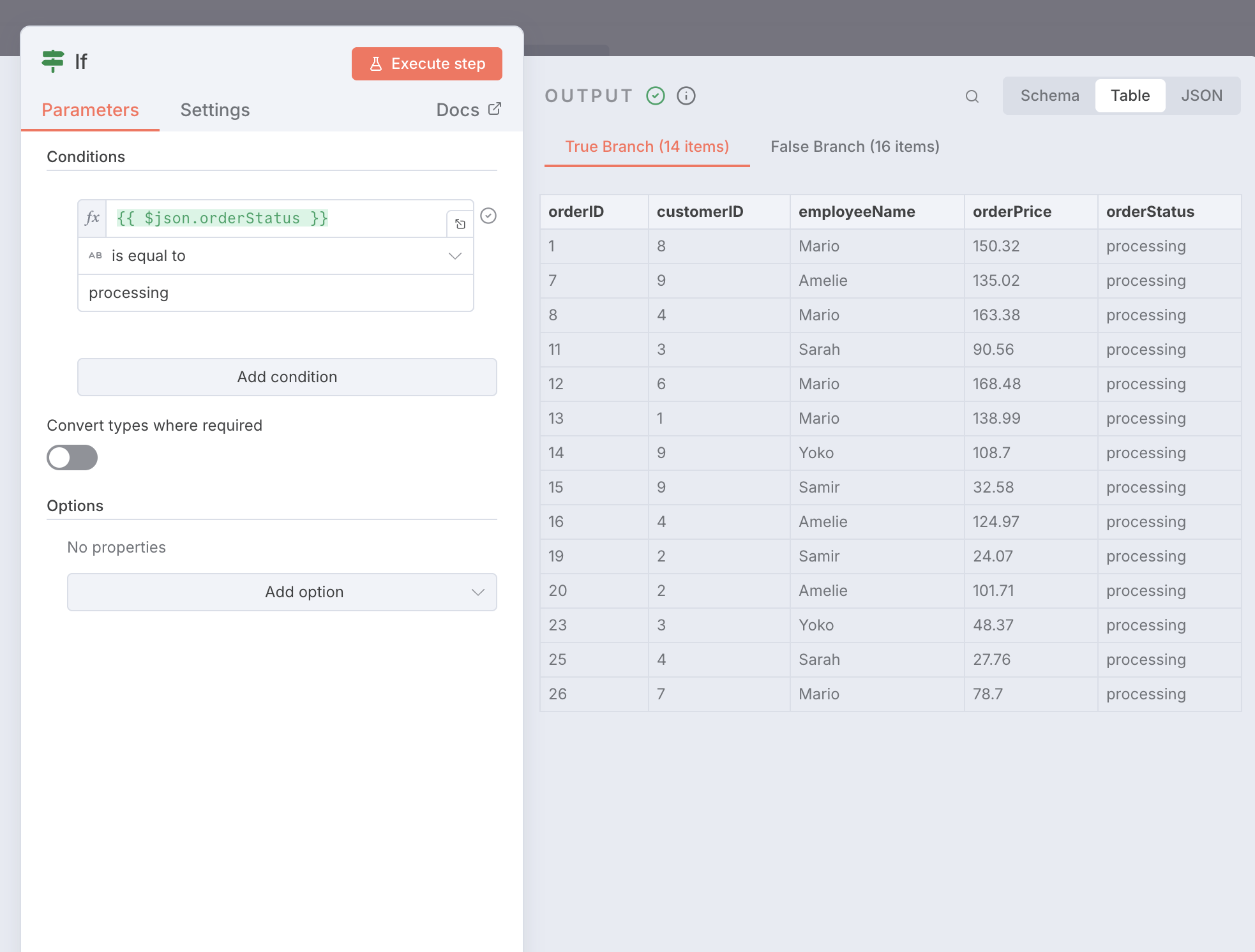Screen dimensions: 1255x952
Task: Click the Add condition button
Action: [287, 377]
